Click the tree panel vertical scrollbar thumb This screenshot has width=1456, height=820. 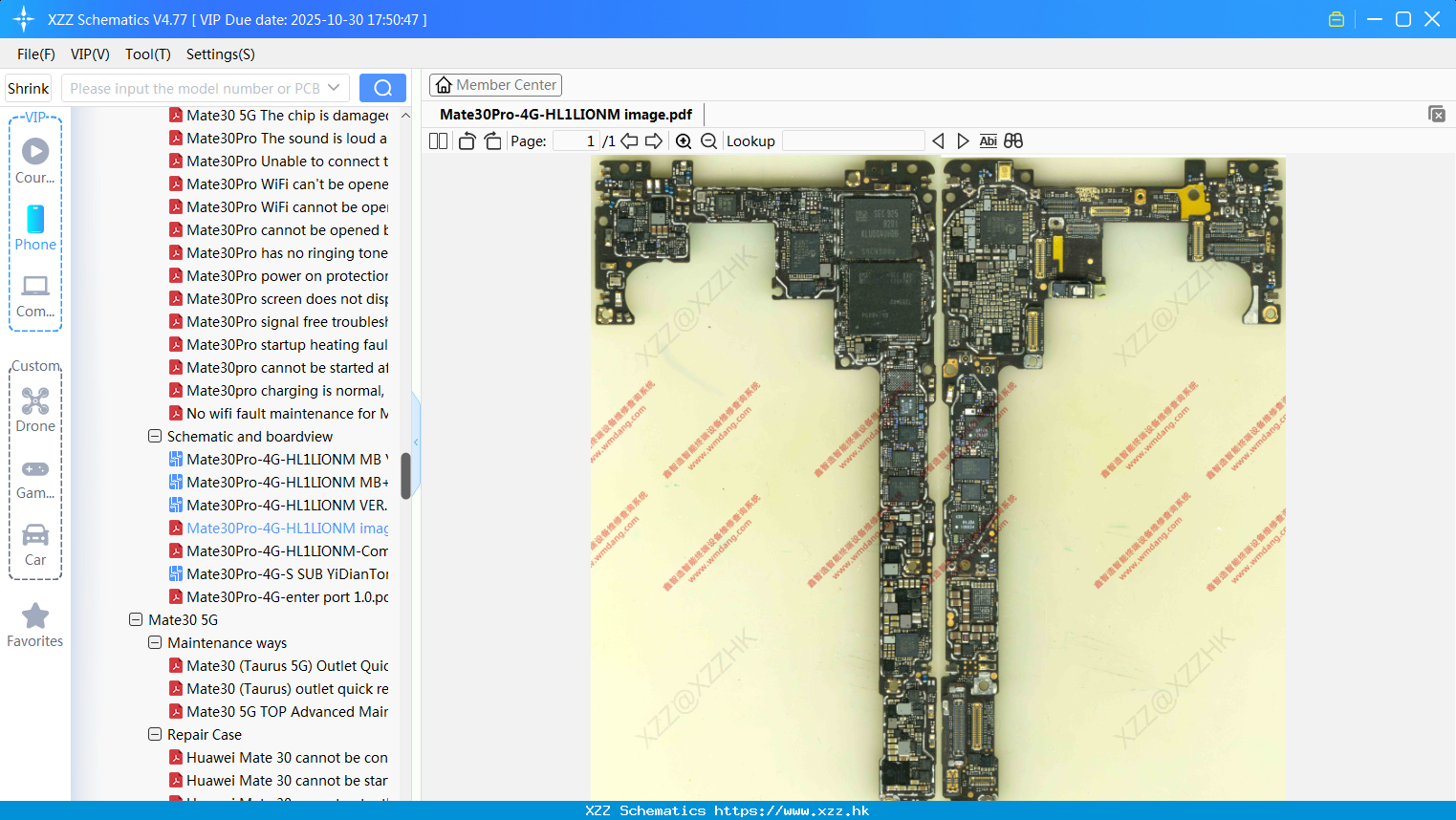point(405,475)
